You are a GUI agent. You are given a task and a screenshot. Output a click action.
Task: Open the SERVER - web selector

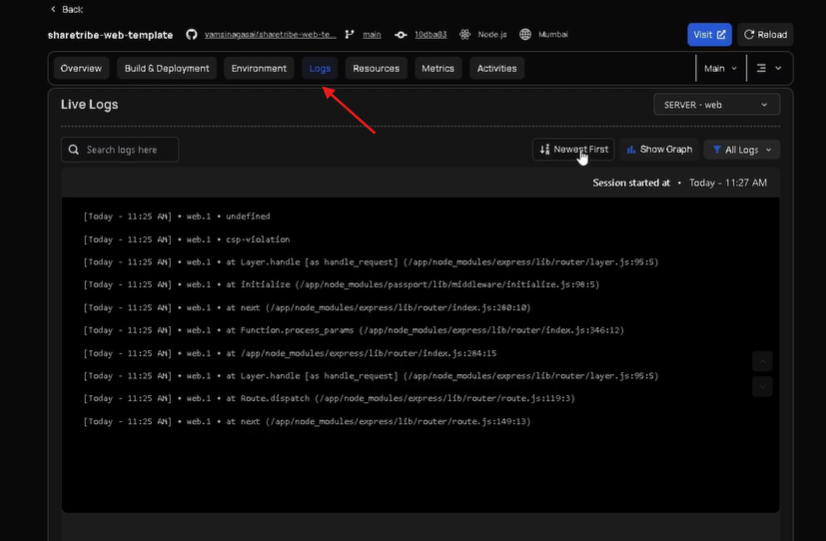click(x=716, y=105)
